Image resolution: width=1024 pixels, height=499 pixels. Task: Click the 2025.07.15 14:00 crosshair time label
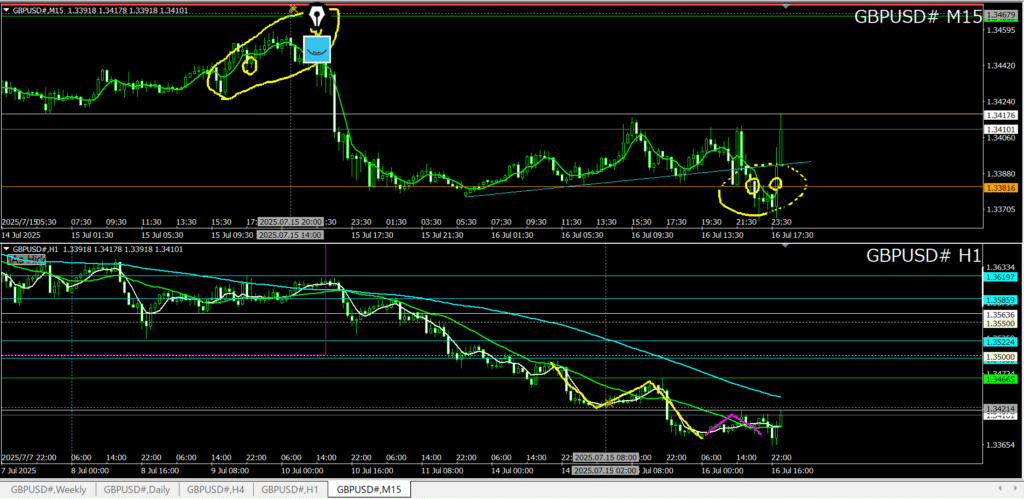[x=291, y=234]
